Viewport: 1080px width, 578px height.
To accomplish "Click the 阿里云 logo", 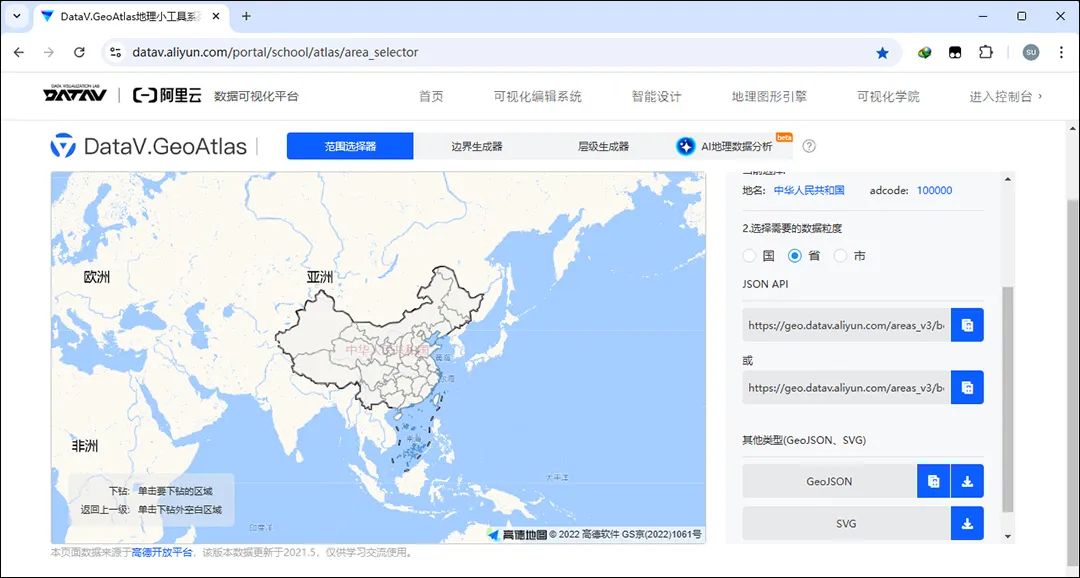I will tap(167, 96).
